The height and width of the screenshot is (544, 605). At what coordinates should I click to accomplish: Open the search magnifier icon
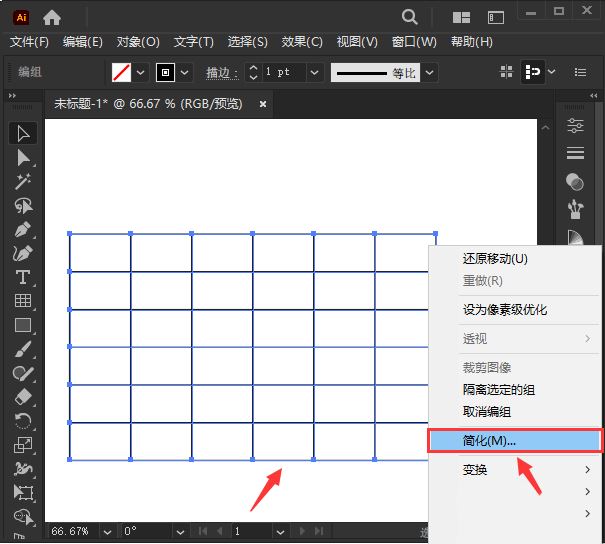(x=409, y=17)
